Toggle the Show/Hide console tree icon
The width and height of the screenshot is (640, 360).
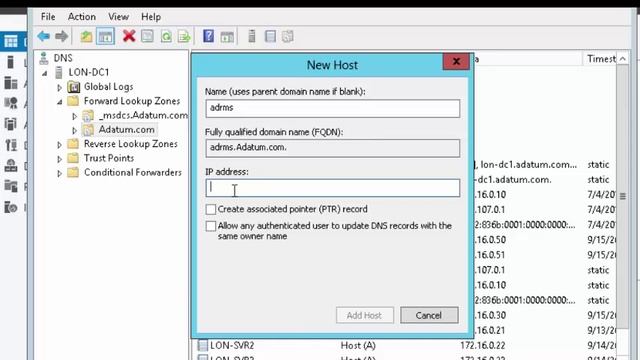coord(105,37)
